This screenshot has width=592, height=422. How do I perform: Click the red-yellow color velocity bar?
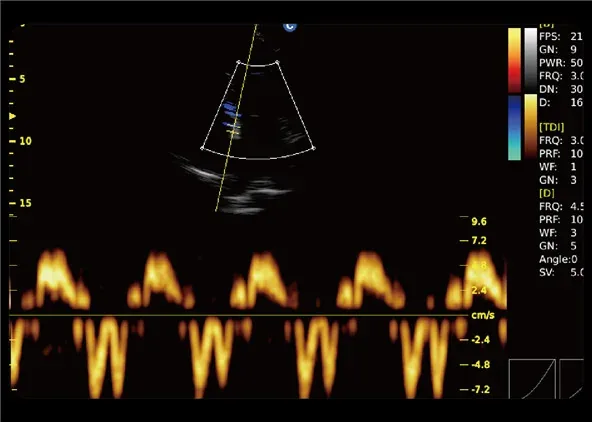(x=514, y=60)
